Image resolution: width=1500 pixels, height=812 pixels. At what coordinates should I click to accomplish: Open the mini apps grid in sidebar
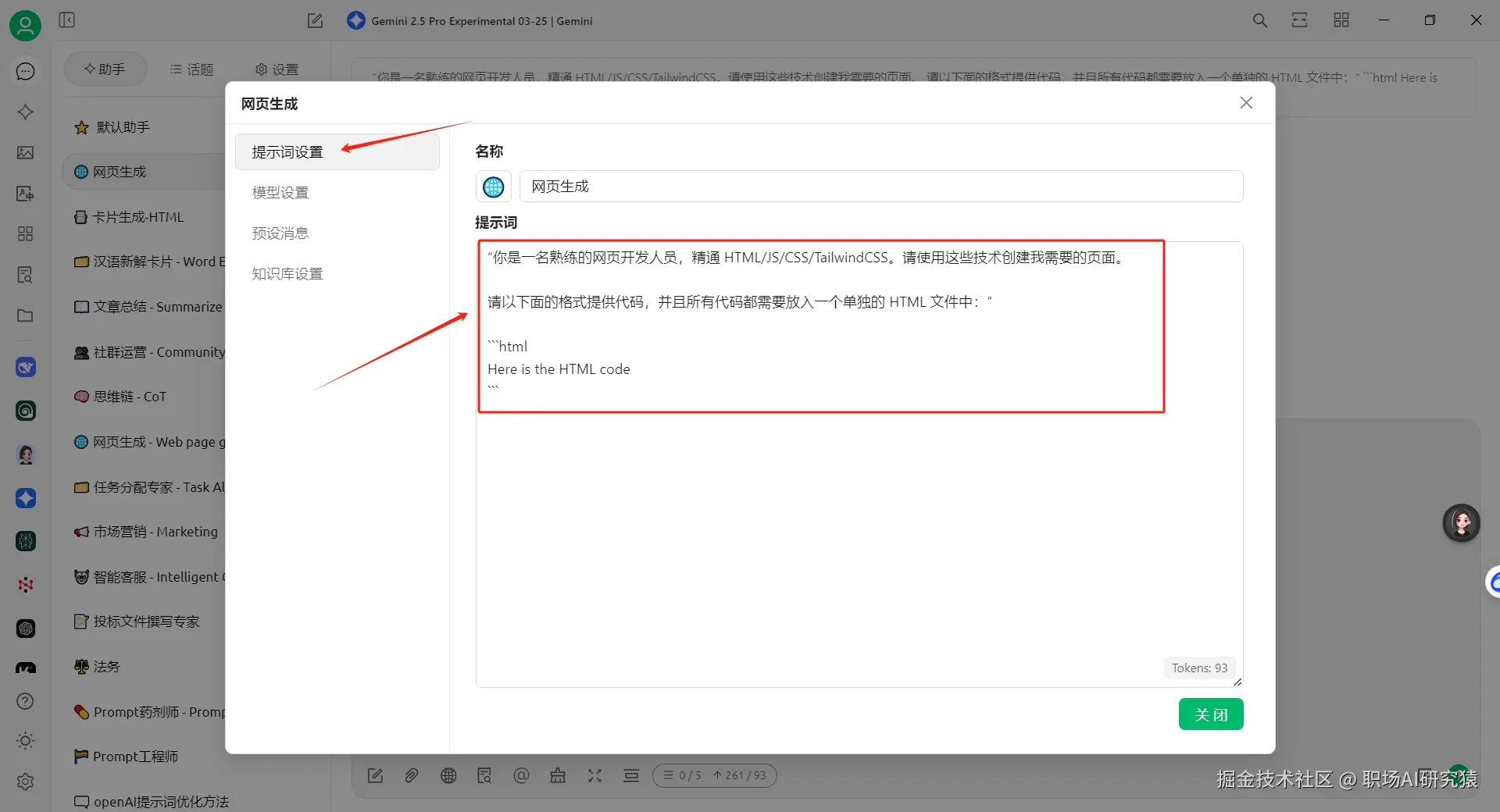(25, 233)
